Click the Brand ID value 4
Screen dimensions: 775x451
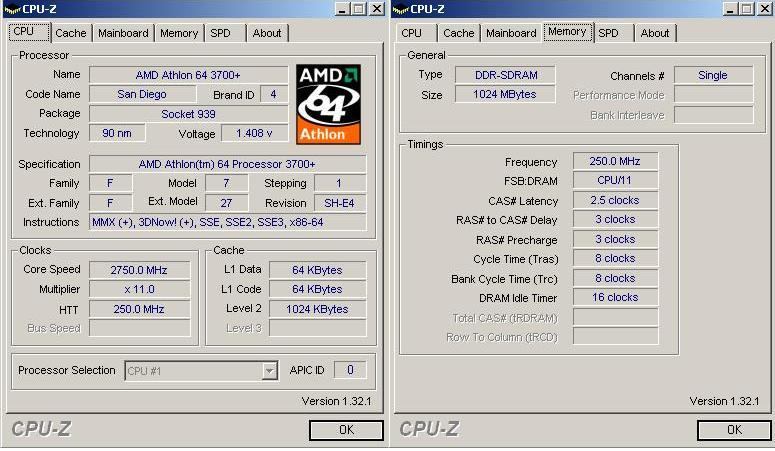click(x=274, y=94)
